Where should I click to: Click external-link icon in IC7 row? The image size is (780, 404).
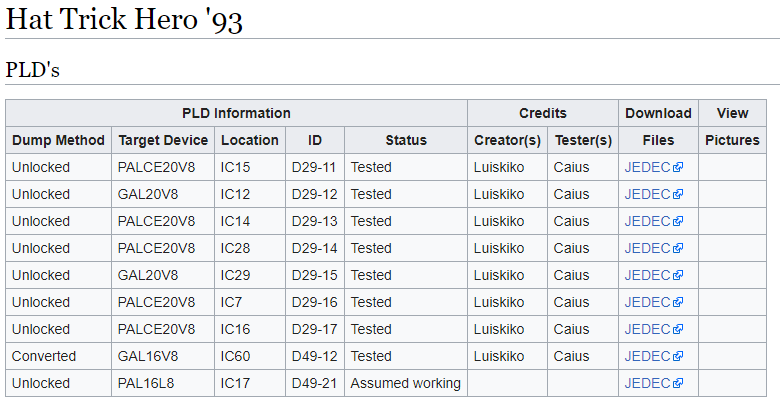[x=678, y=302]
